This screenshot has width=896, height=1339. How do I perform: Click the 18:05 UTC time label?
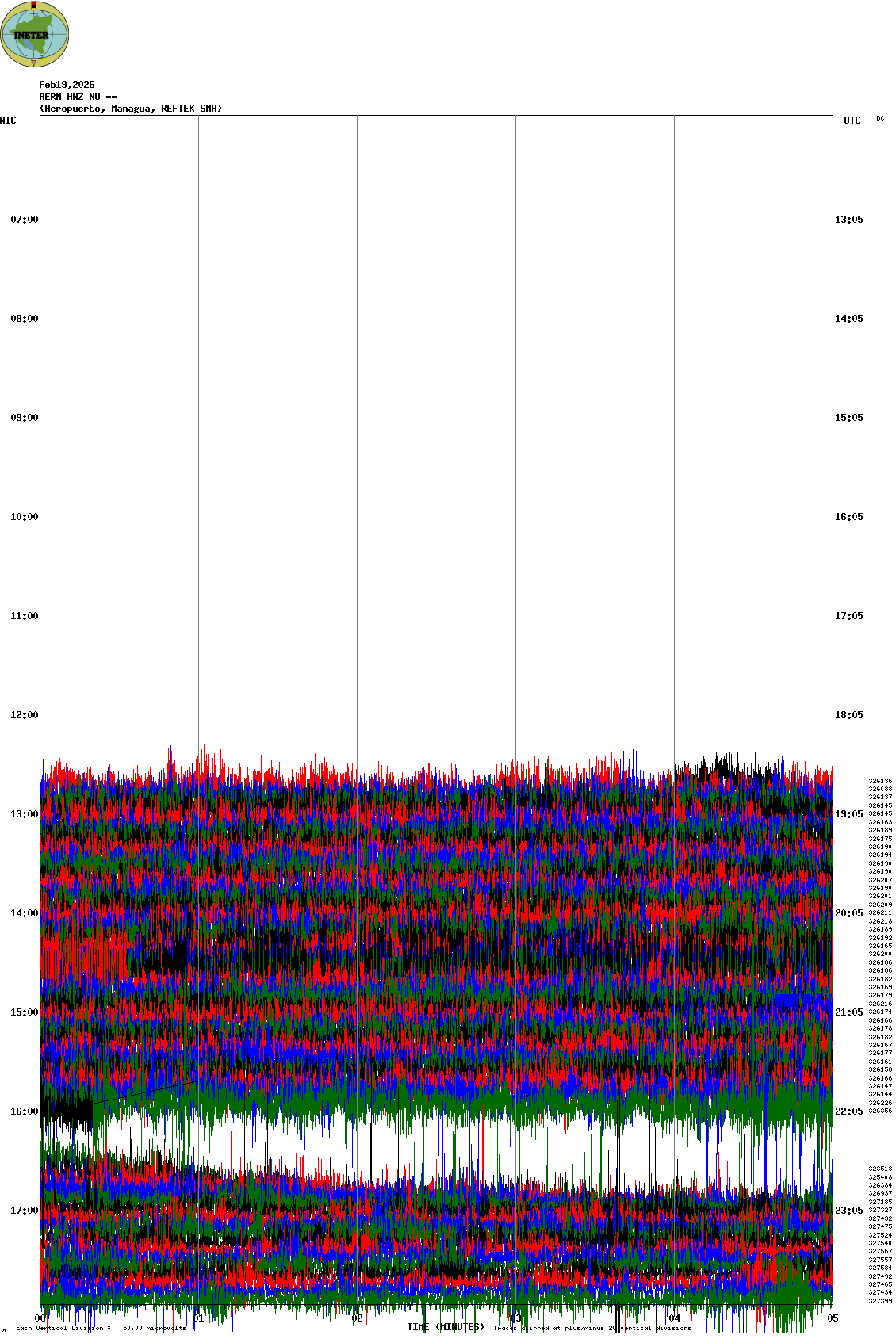[x=848, y=715]
